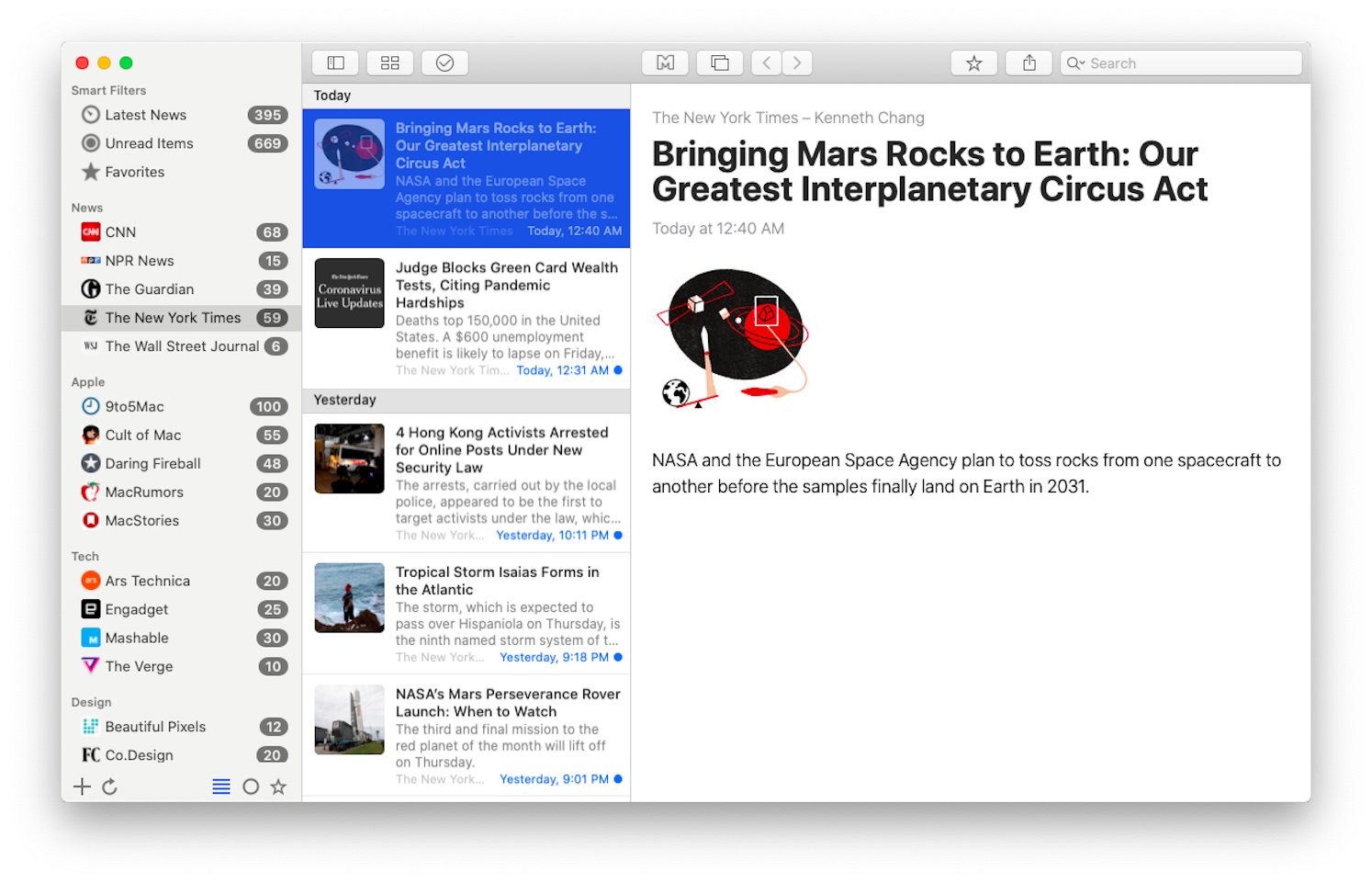
Task: Share the current article
Action: (x=1029, y=62)
